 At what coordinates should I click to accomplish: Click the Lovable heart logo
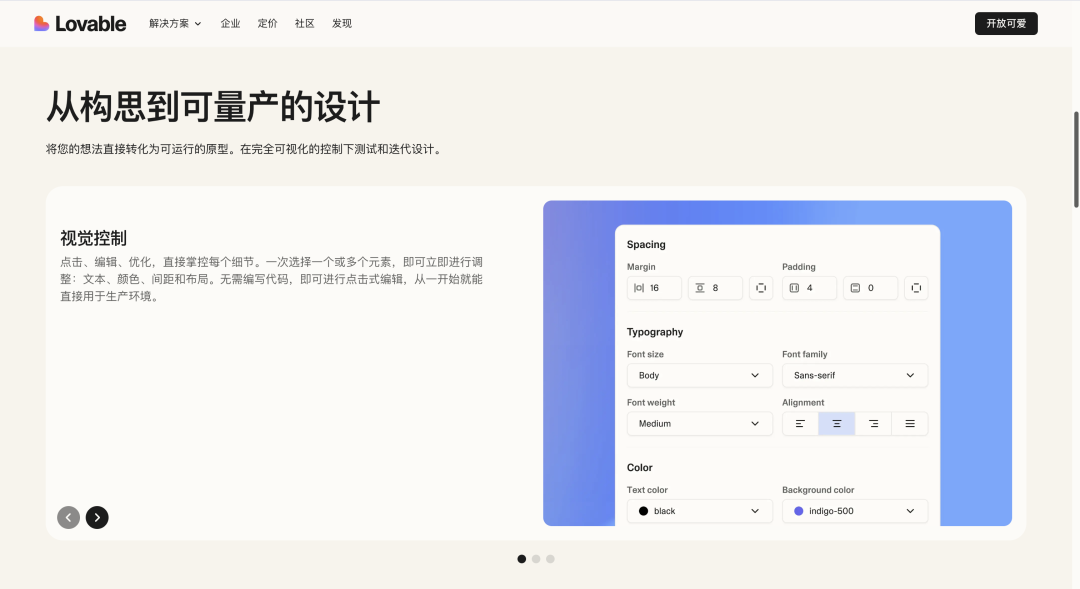(41, 23)
